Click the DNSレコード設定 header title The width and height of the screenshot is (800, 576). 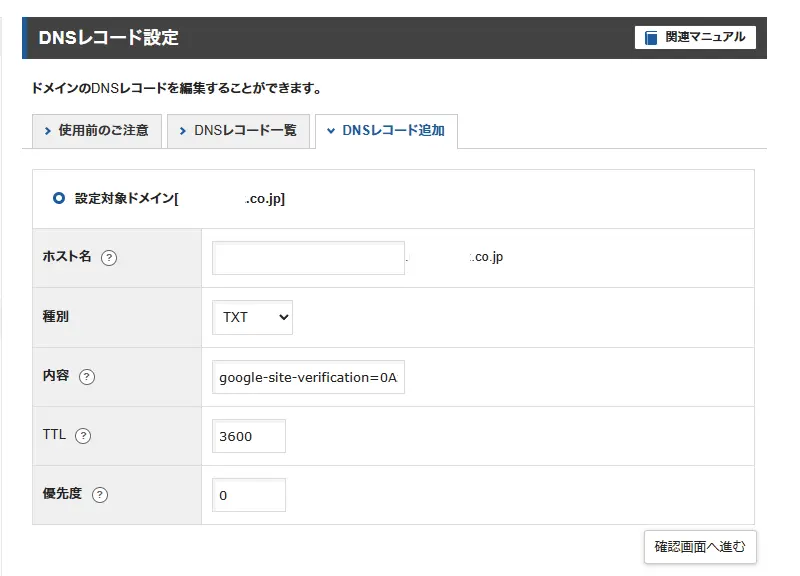[x=108, y=38]
